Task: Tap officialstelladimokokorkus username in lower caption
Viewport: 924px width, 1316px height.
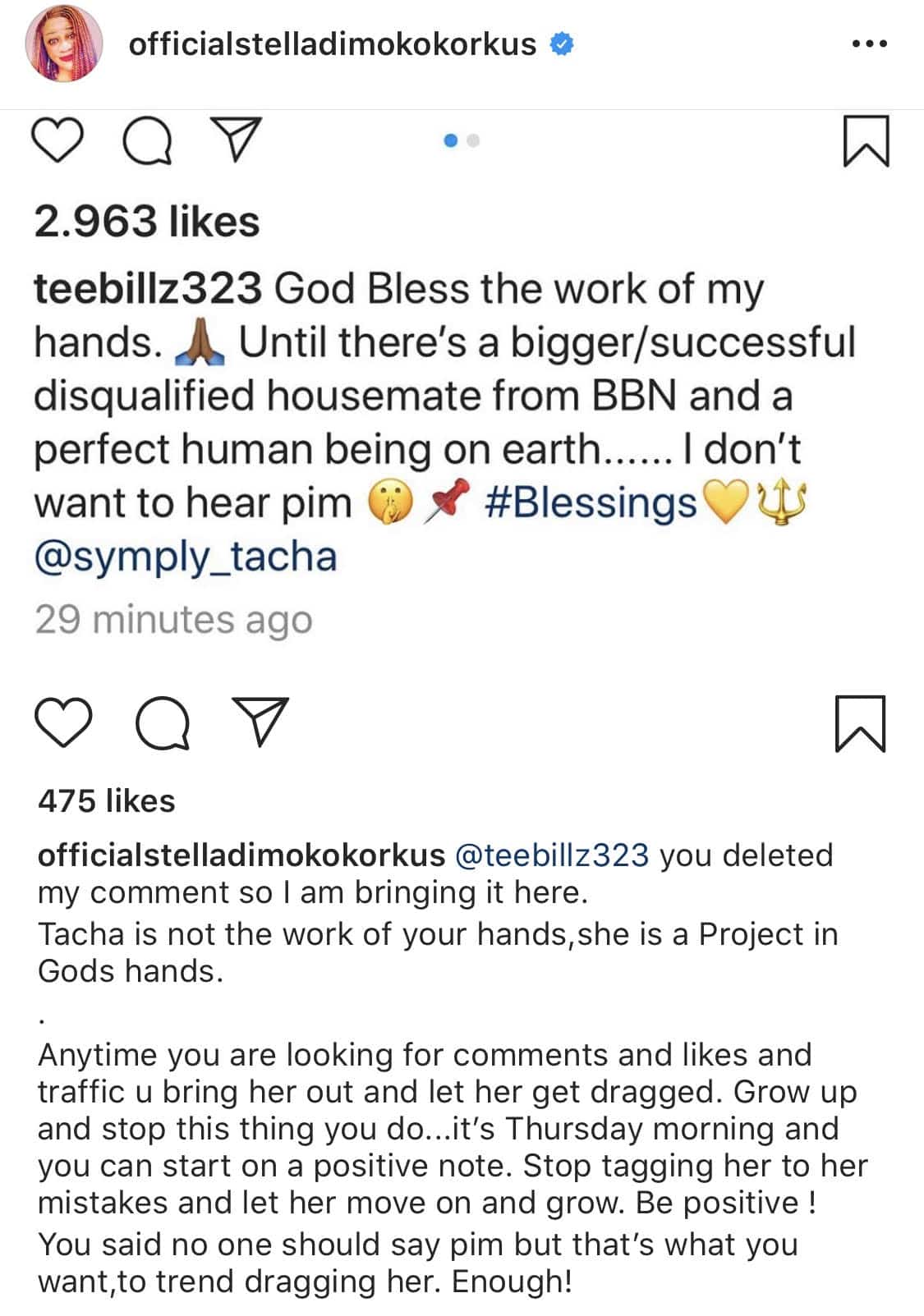Action: coord(241,855)
